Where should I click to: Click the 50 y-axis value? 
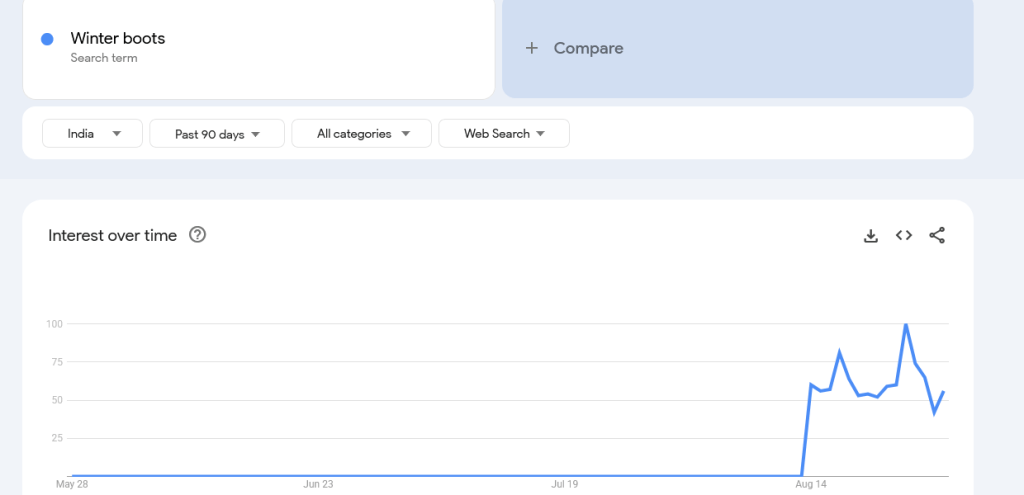56,400
